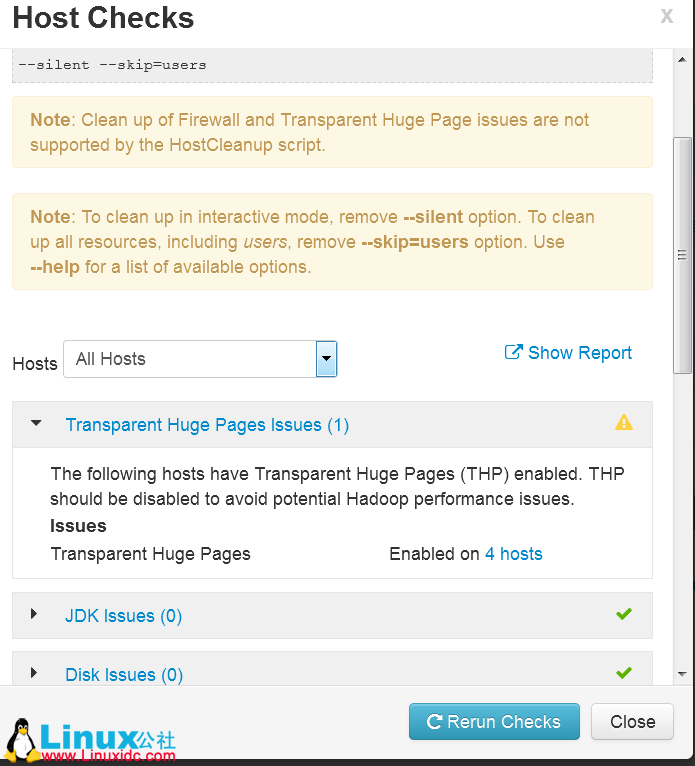Screen dimensions: 695x766
Task: Click the Rerun Checks button
Action: coord(494,722)
